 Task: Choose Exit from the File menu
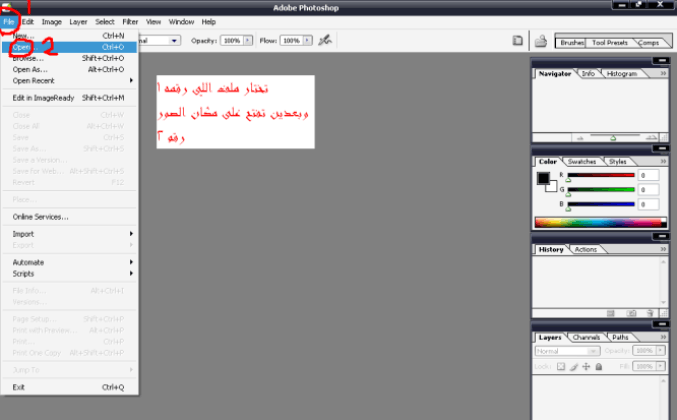69,387
